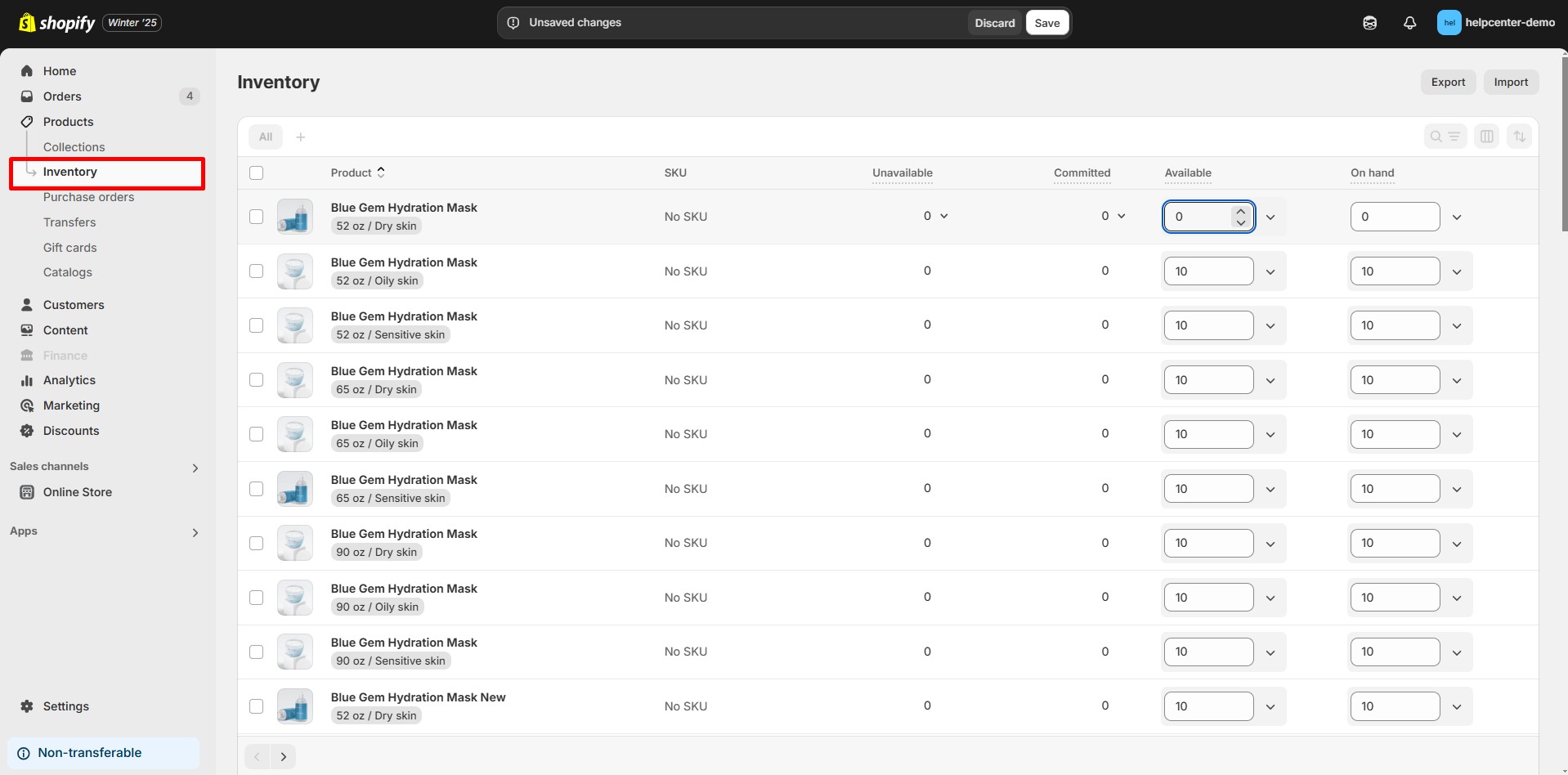The width and height of the screenshot is (1568, 775).
Task: Open Purchase orders in the sidebar
Action: (88, 197)
